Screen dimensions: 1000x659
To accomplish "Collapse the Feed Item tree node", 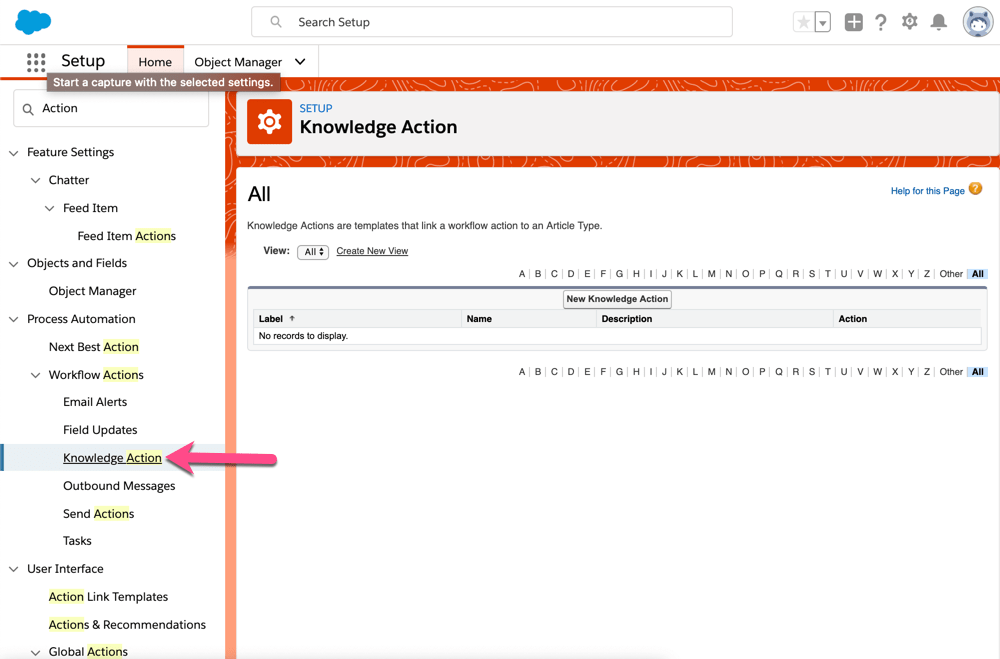I will click(49, 209).
